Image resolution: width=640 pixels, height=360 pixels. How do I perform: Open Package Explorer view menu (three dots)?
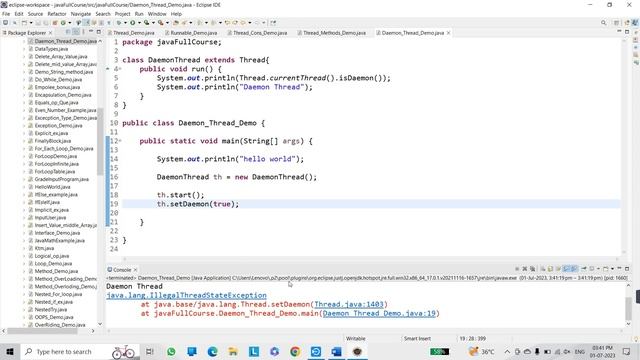(x=83, y=32)
